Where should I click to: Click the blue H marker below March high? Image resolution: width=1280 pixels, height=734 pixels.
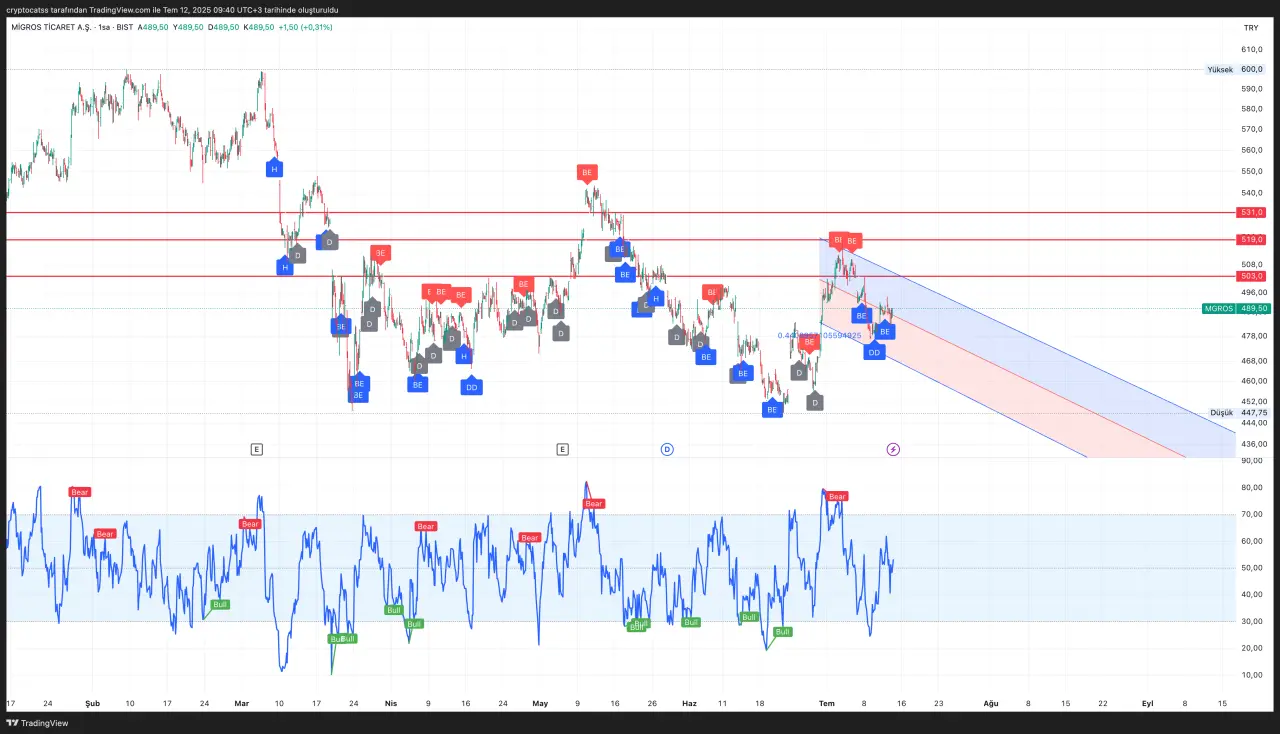pos(273,169)
